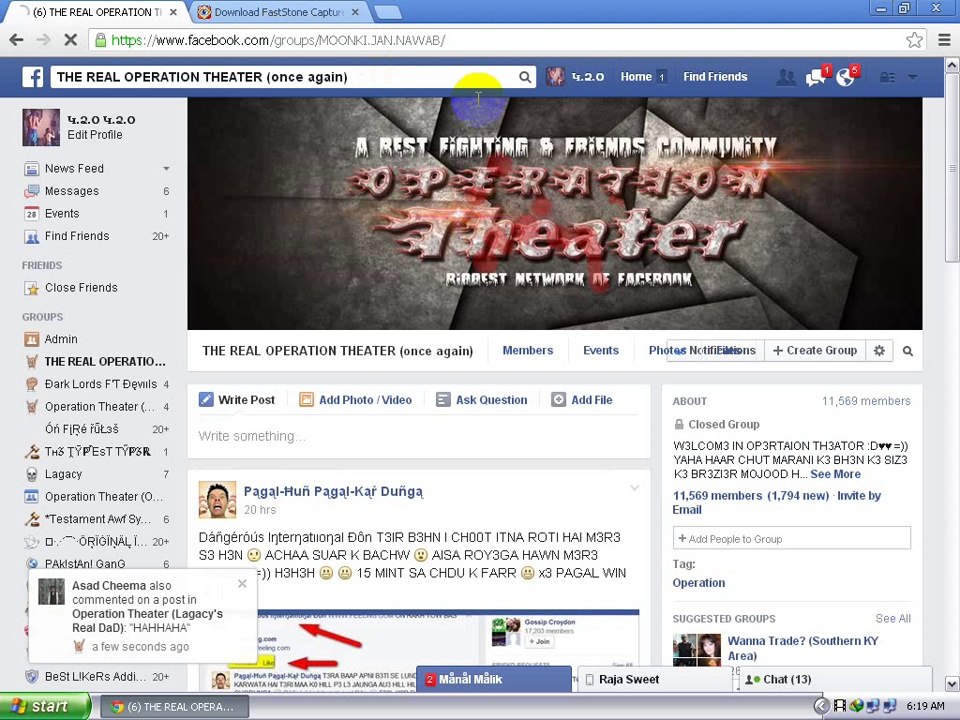Click Facebook search input field
The height and width of the screenshot is (720, 960).
[285, 77]
